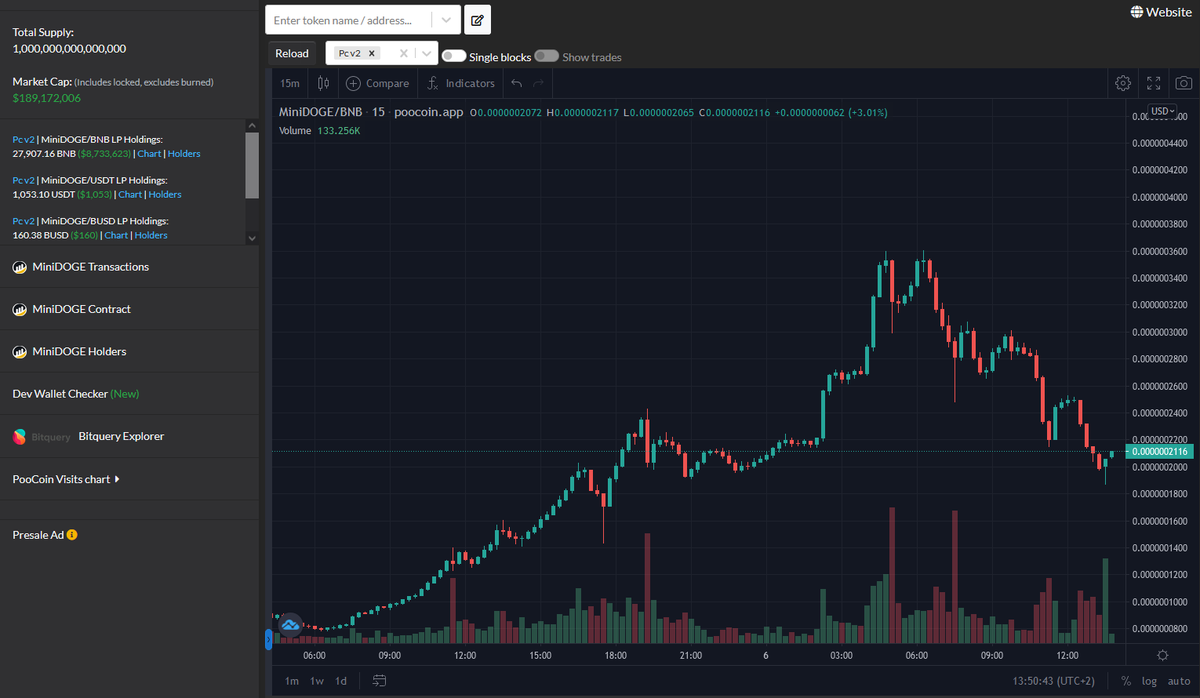1200x698 pixels.
Task: Switch to percent scale in the bottom bar
Action: pyautogui.click(x=1125, y=680)
